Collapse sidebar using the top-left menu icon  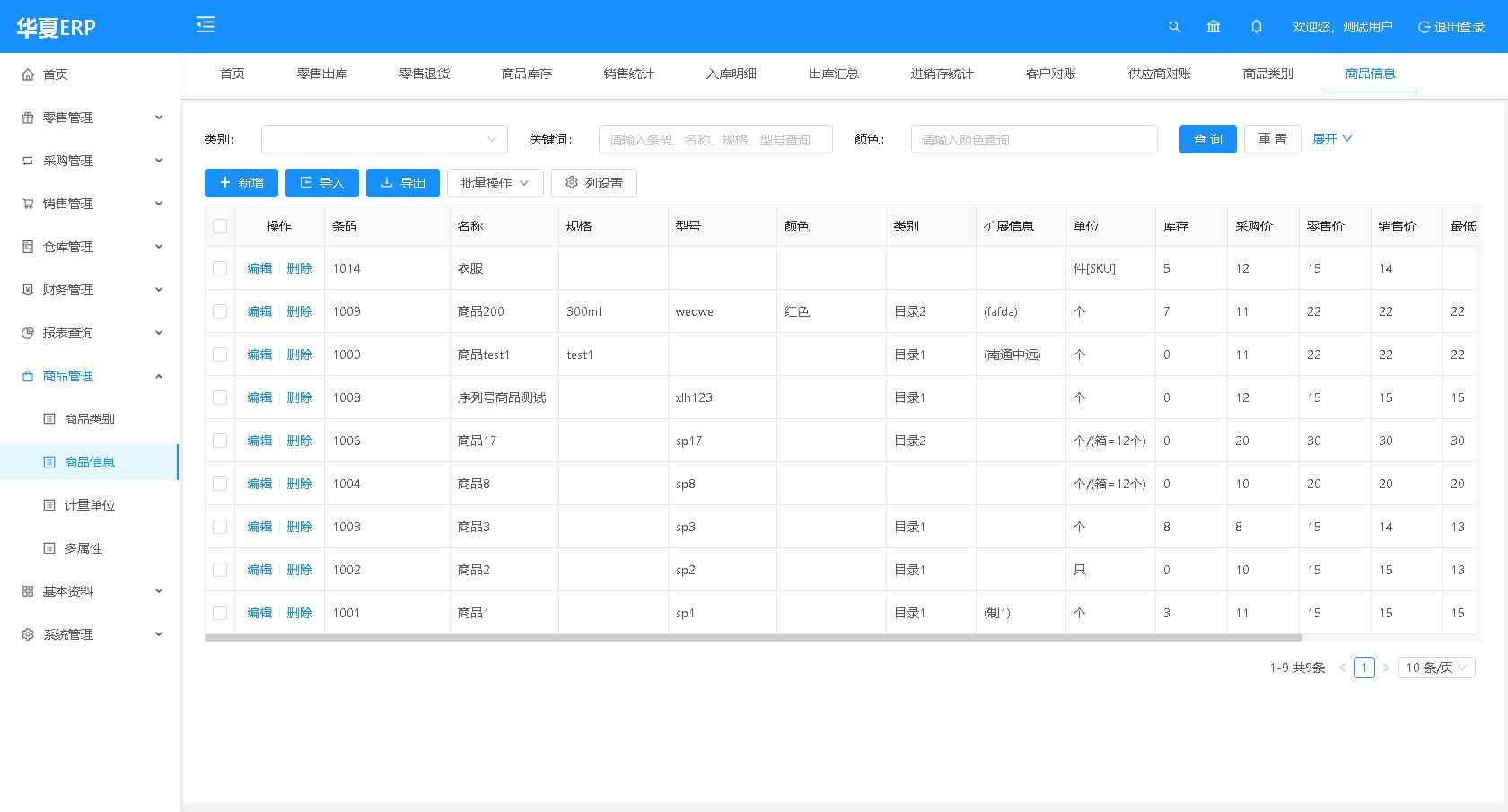click(205, 24)
